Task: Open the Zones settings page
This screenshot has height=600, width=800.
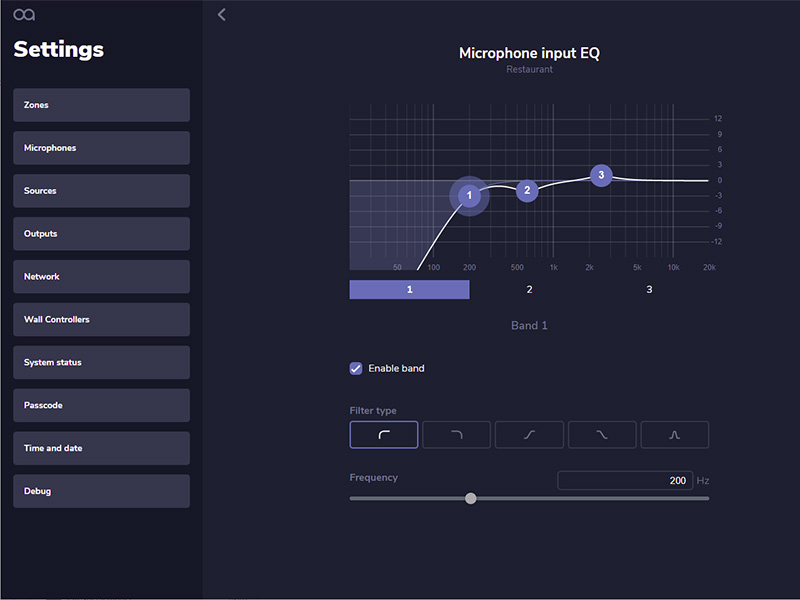Action: (101, 105)
